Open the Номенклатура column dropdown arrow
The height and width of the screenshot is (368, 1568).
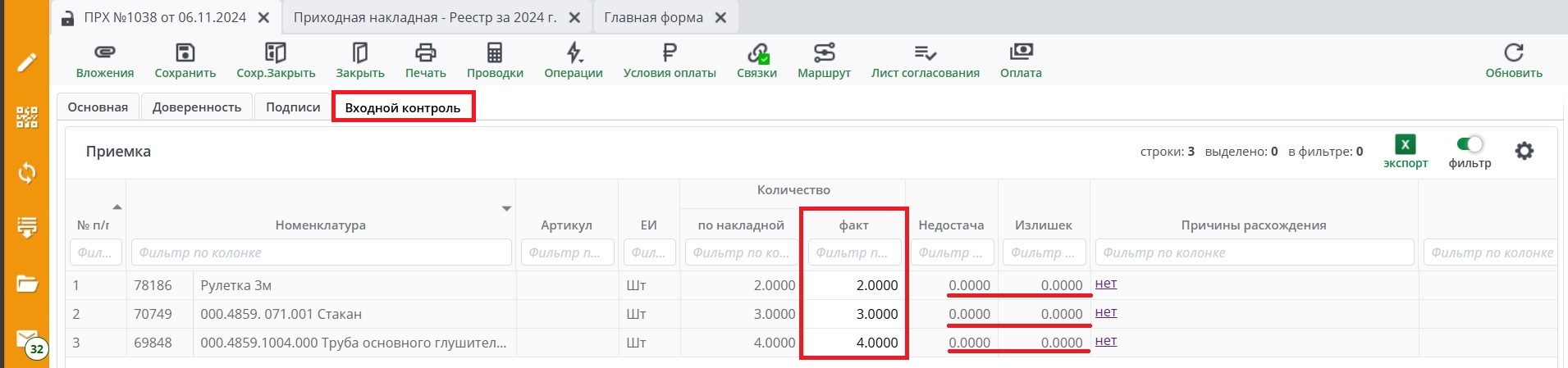click(506, 209)
